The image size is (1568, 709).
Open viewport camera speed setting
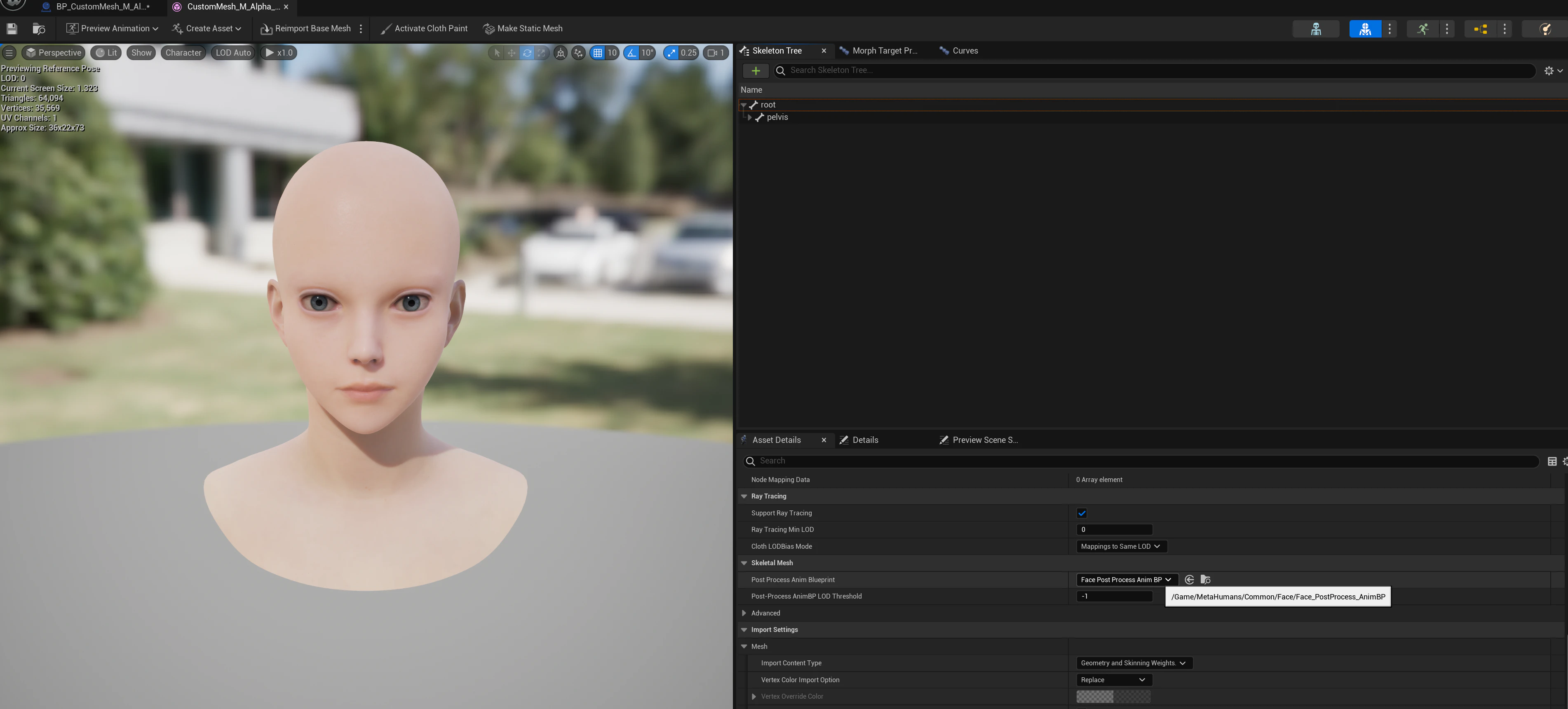coord(716,53)
